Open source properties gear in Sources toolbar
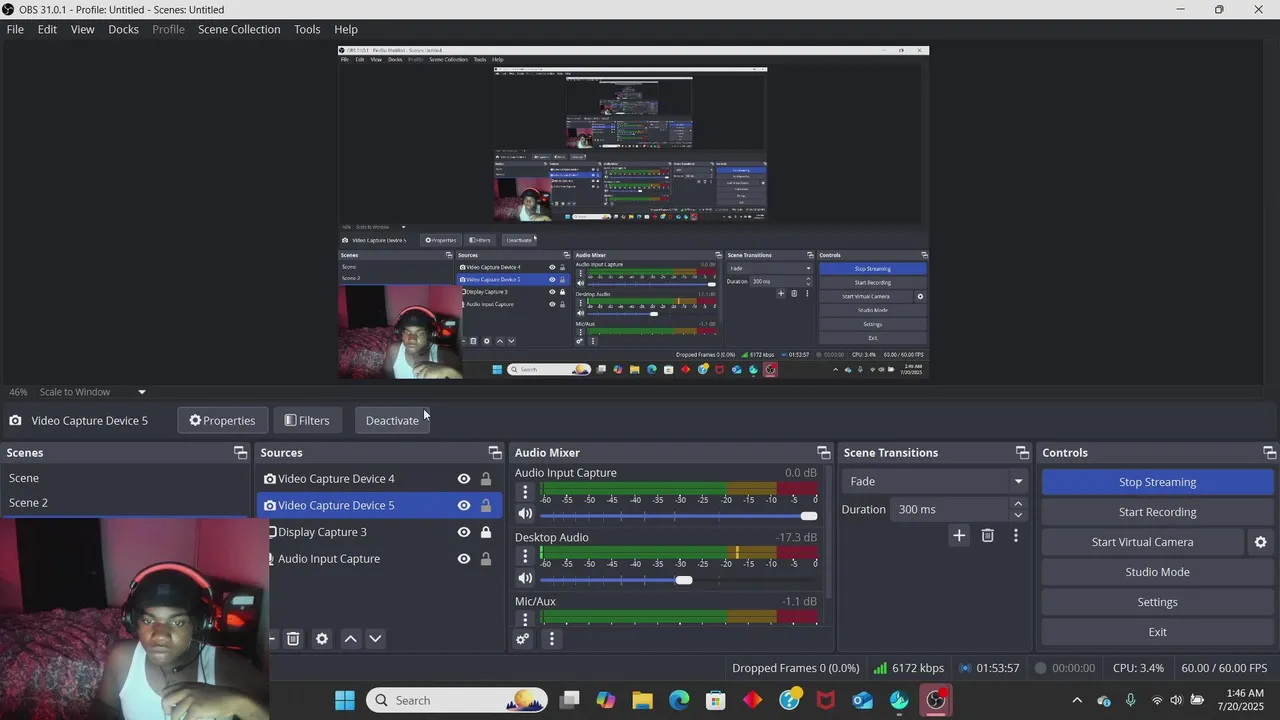This screenshot has width=1280, height=720. (x=322, y=639)
